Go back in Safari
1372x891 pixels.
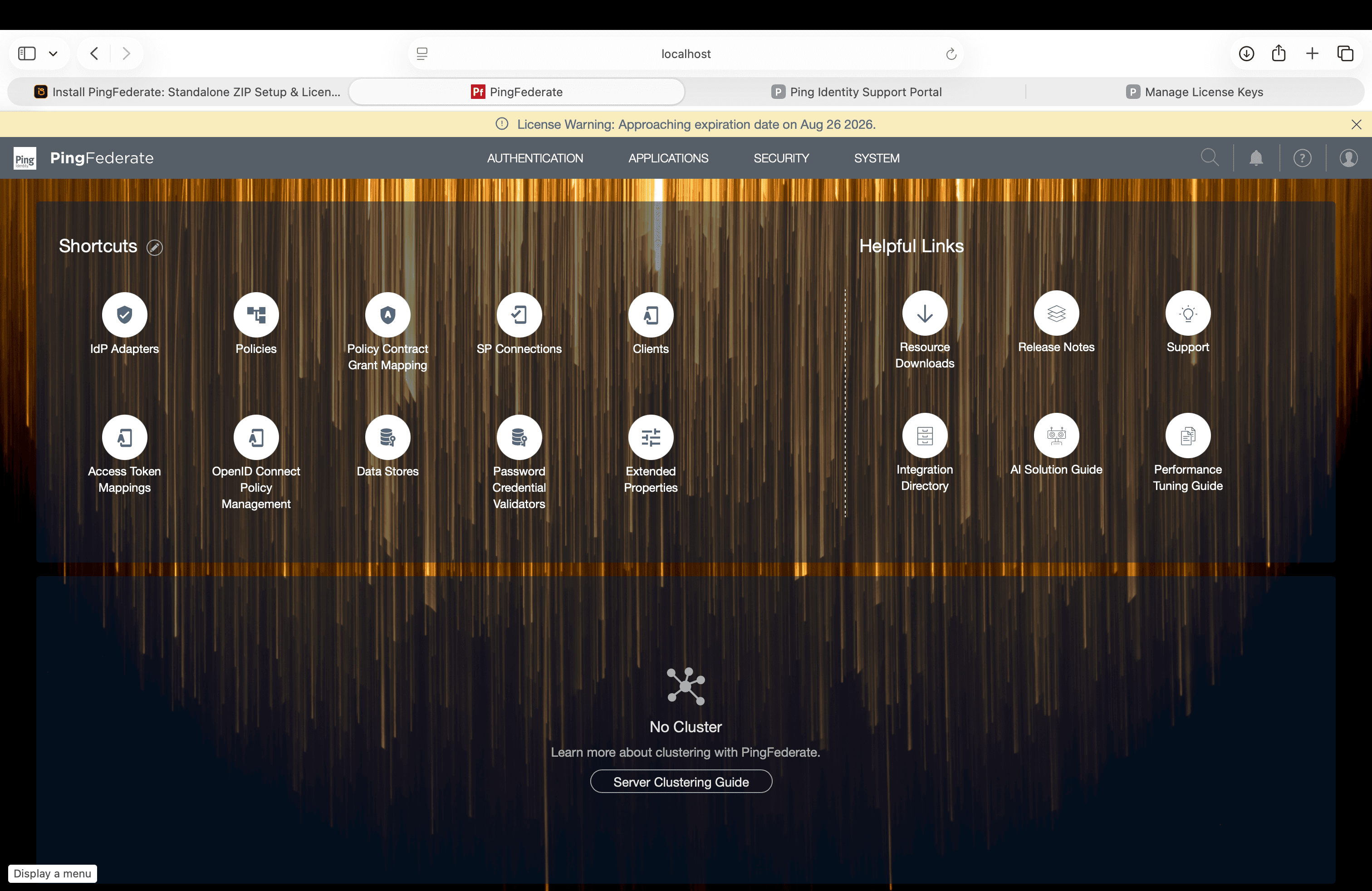pos(94,54)
